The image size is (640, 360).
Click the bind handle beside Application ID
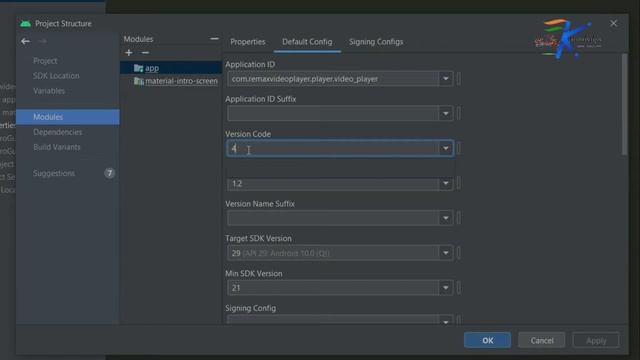(459, 79)
